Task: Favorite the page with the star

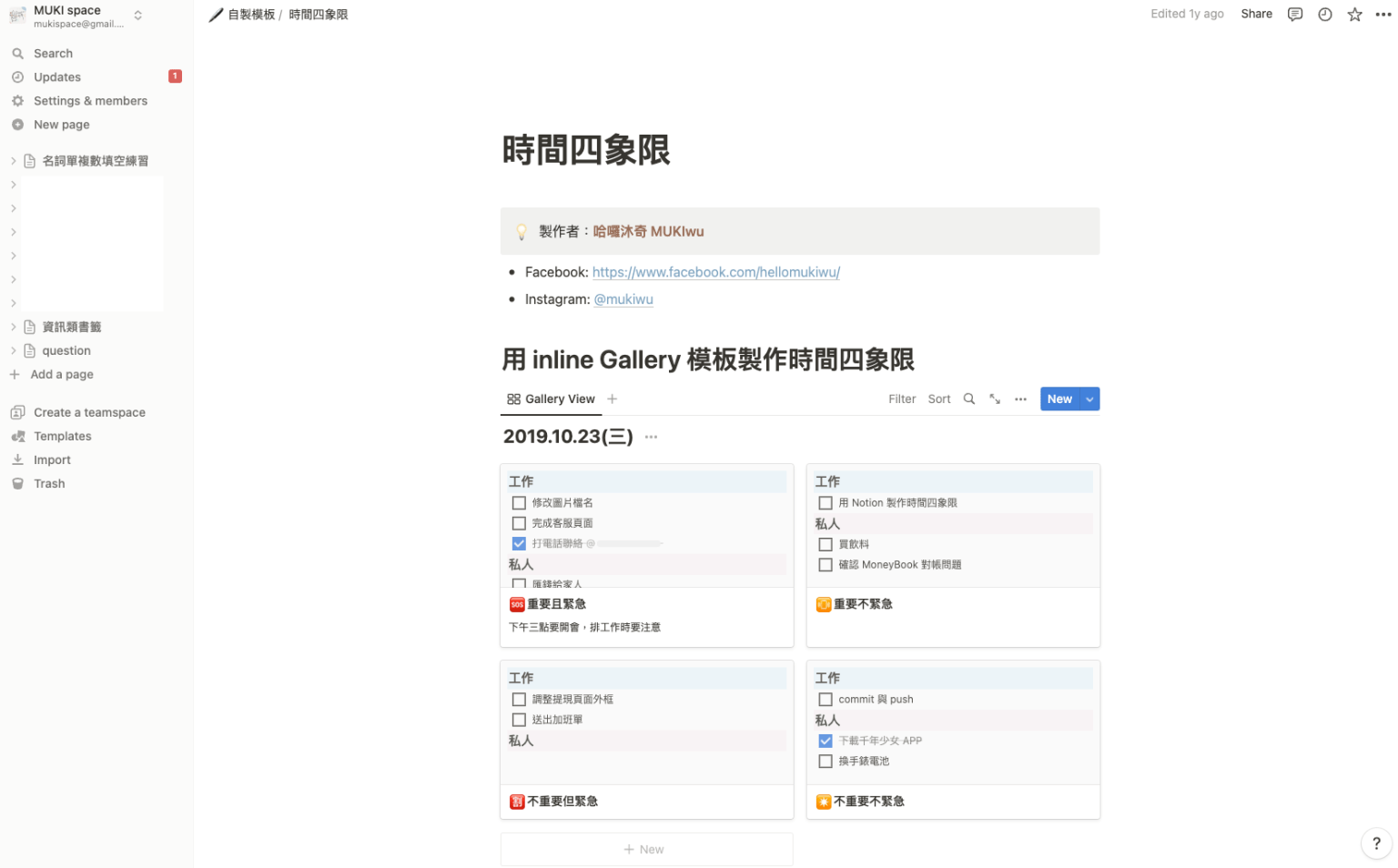Action: tap(1354, 14)
